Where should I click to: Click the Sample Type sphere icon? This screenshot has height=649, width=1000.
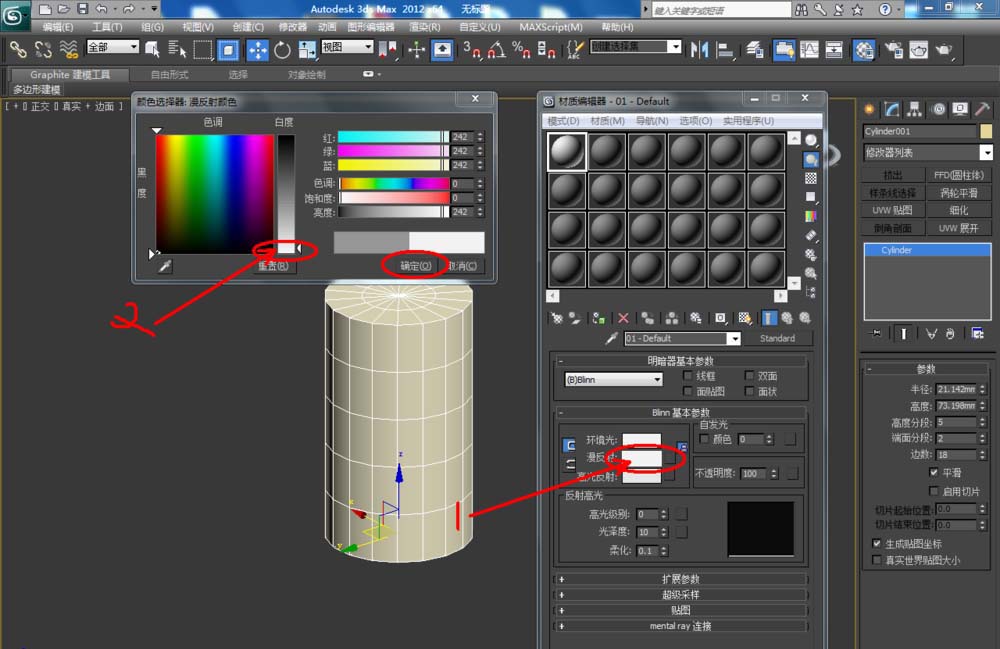811,140
